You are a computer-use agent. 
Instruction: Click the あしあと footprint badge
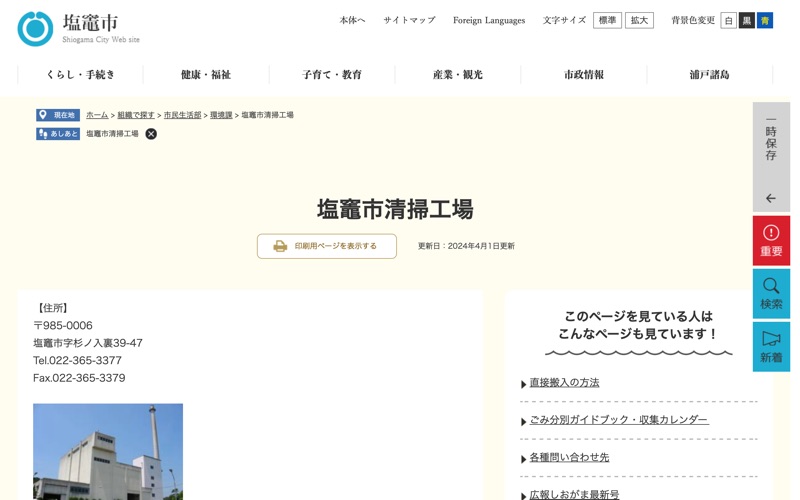[x=58, y=134]
